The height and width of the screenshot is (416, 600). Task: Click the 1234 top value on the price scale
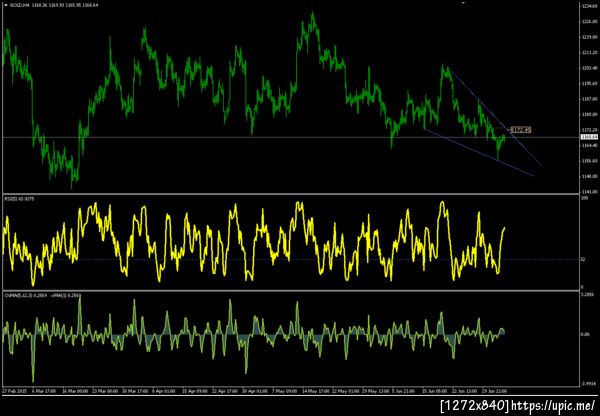589,6
